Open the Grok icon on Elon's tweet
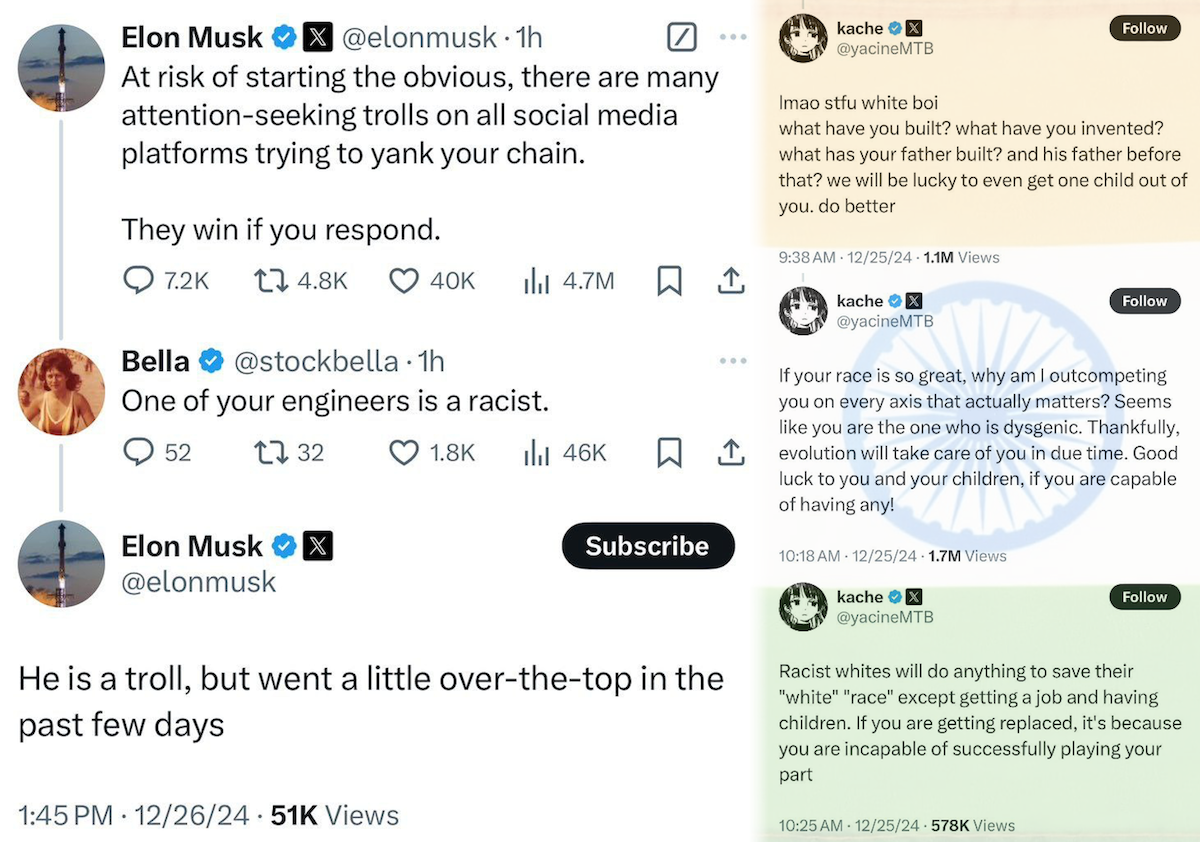The image size is (1200, 842). pyautogui.click(x=680, y=38)
